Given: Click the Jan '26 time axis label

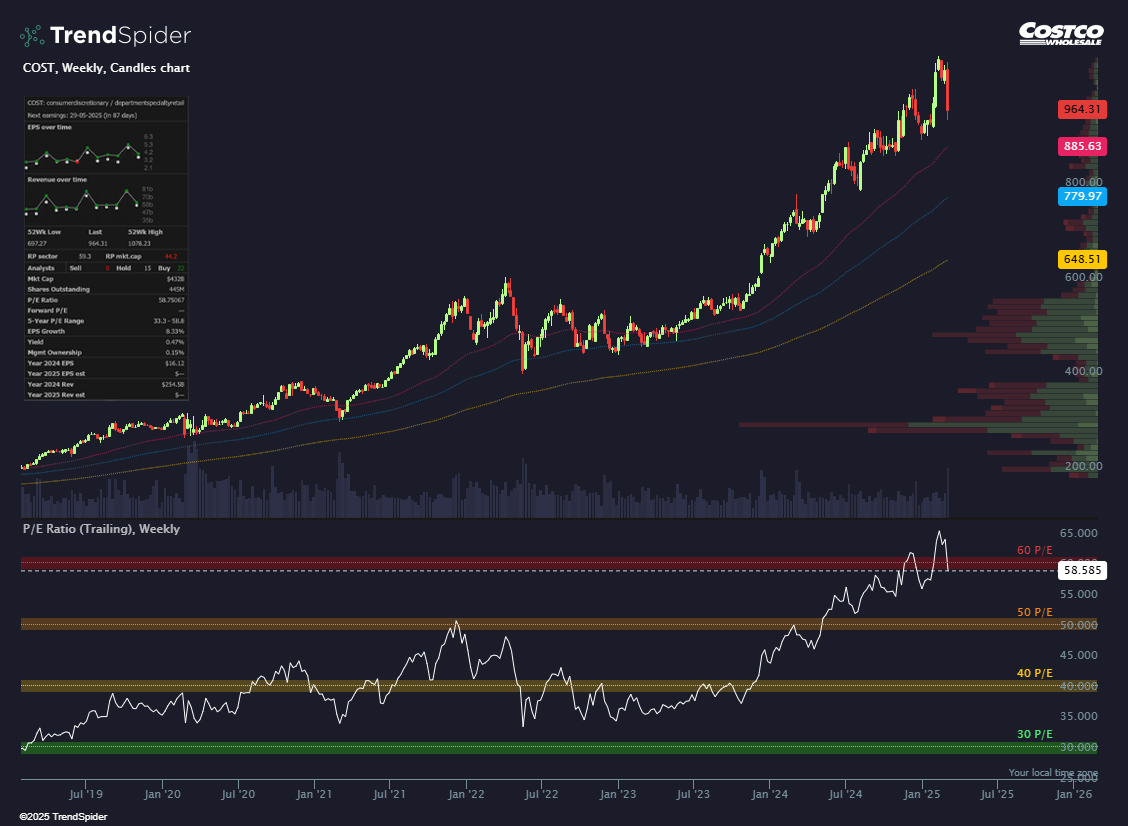Looking at the screenshot, I should (x=1074, y=794).
